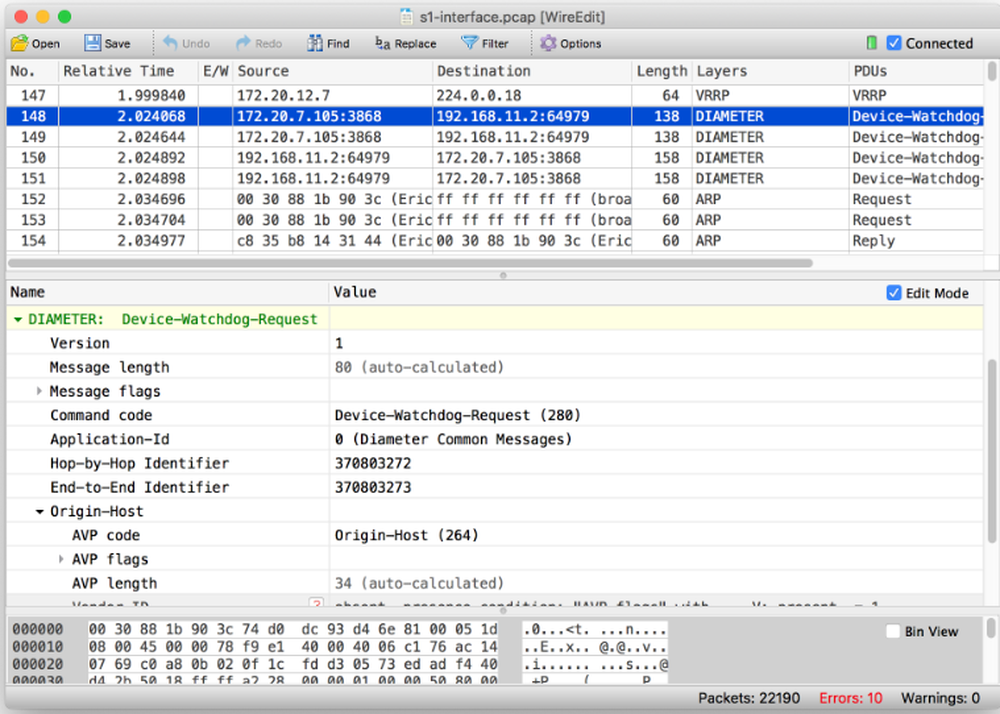Toggle the Edit Mode checkbox
Viewport: 1000px width, 714px height.
pyautogui.click(x=894, y=293)
